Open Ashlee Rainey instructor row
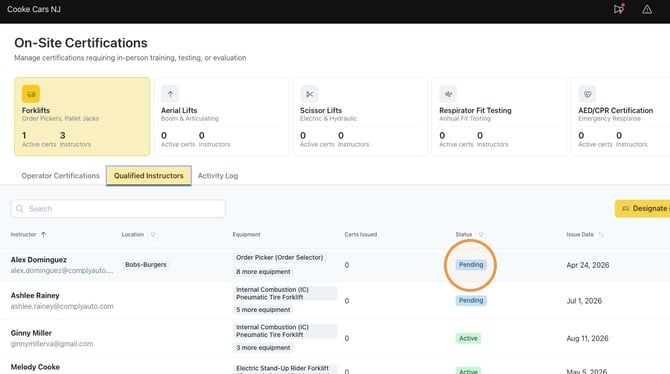This screenshot has height=374, width=670. (335, 300)
